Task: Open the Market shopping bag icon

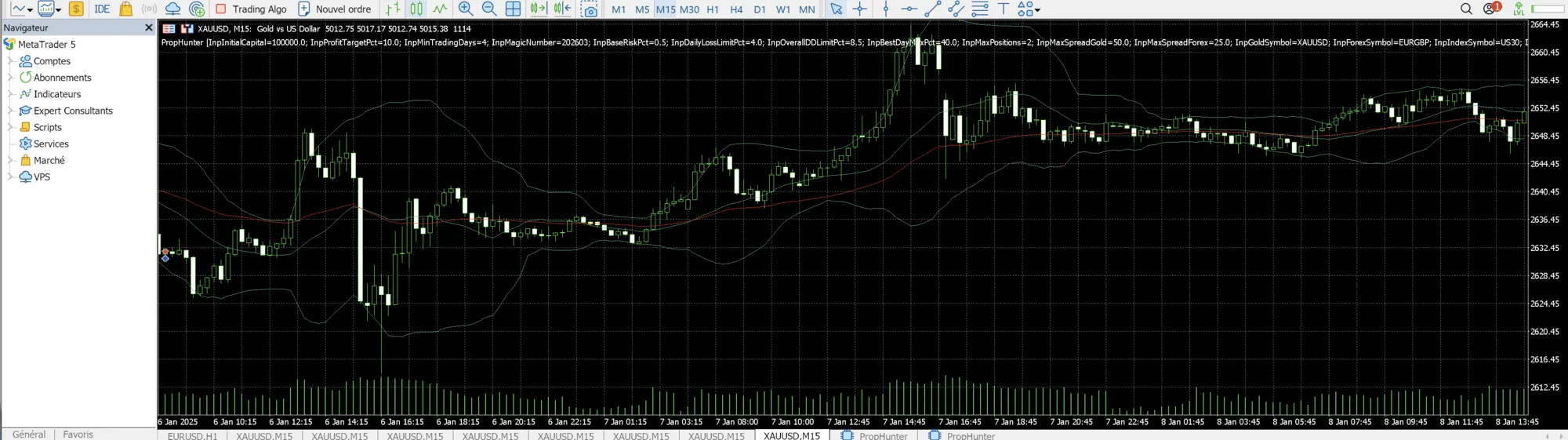Action: 125,9
